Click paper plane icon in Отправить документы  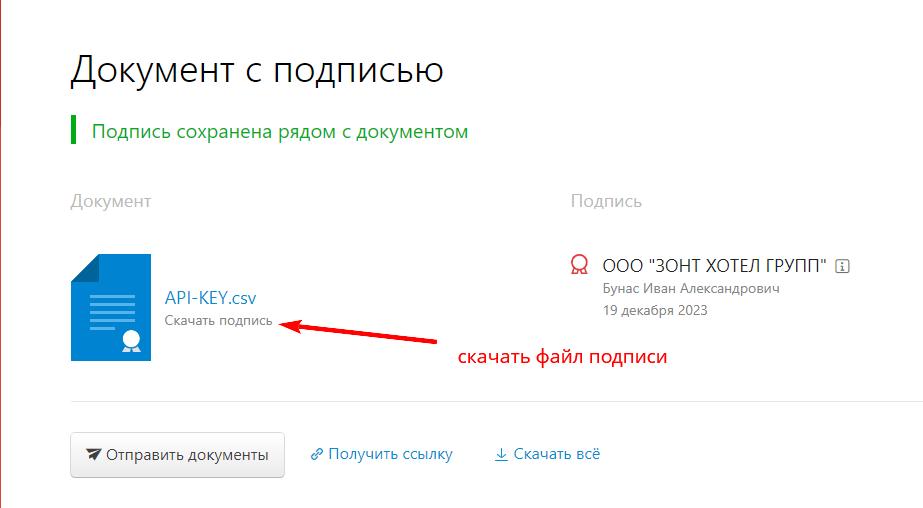coord(94,454)
